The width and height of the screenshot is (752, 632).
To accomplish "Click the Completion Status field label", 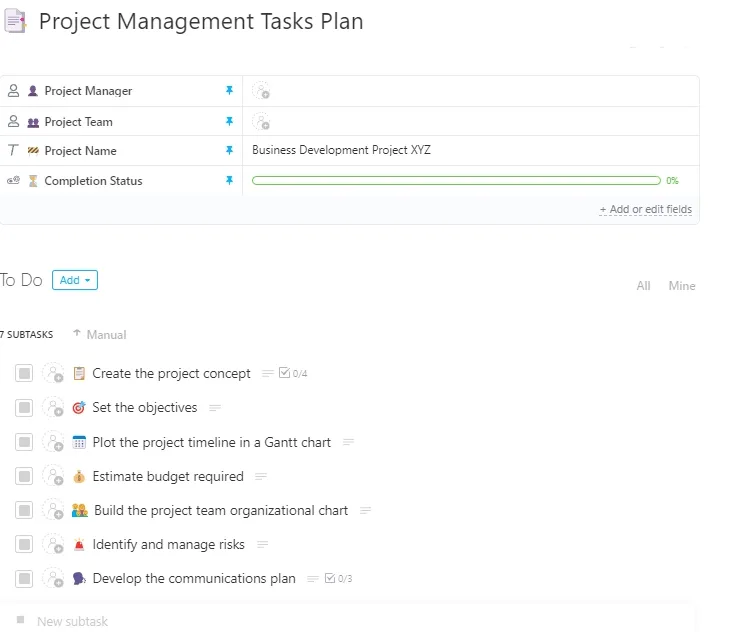I will pyautogui.click(x=93, y=181).
